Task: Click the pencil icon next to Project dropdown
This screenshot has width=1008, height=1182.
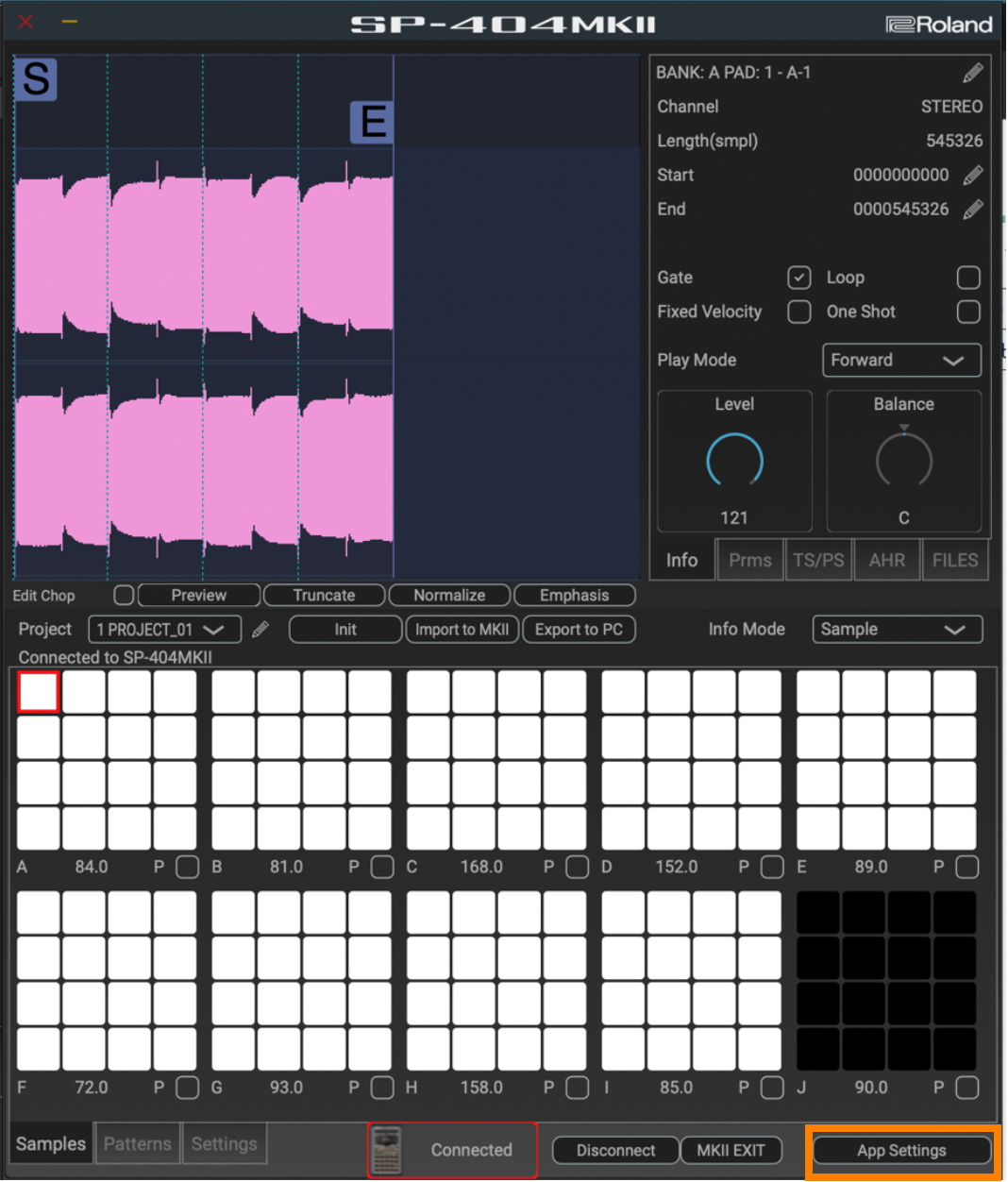Action: [260, 630]
